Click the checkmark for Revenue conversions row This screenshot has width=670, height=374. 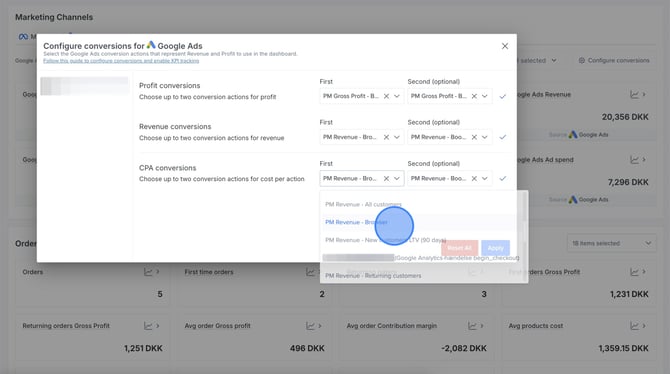[x=502, y=137]
